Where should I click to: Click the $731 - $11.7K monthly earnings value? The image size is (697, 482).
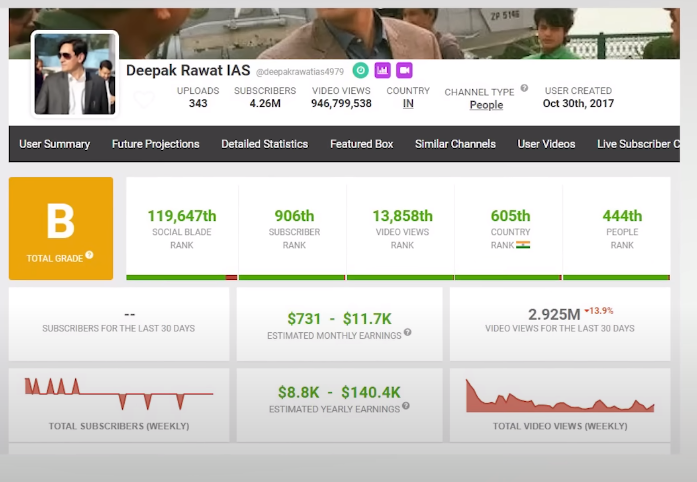(x=339, y=319)
